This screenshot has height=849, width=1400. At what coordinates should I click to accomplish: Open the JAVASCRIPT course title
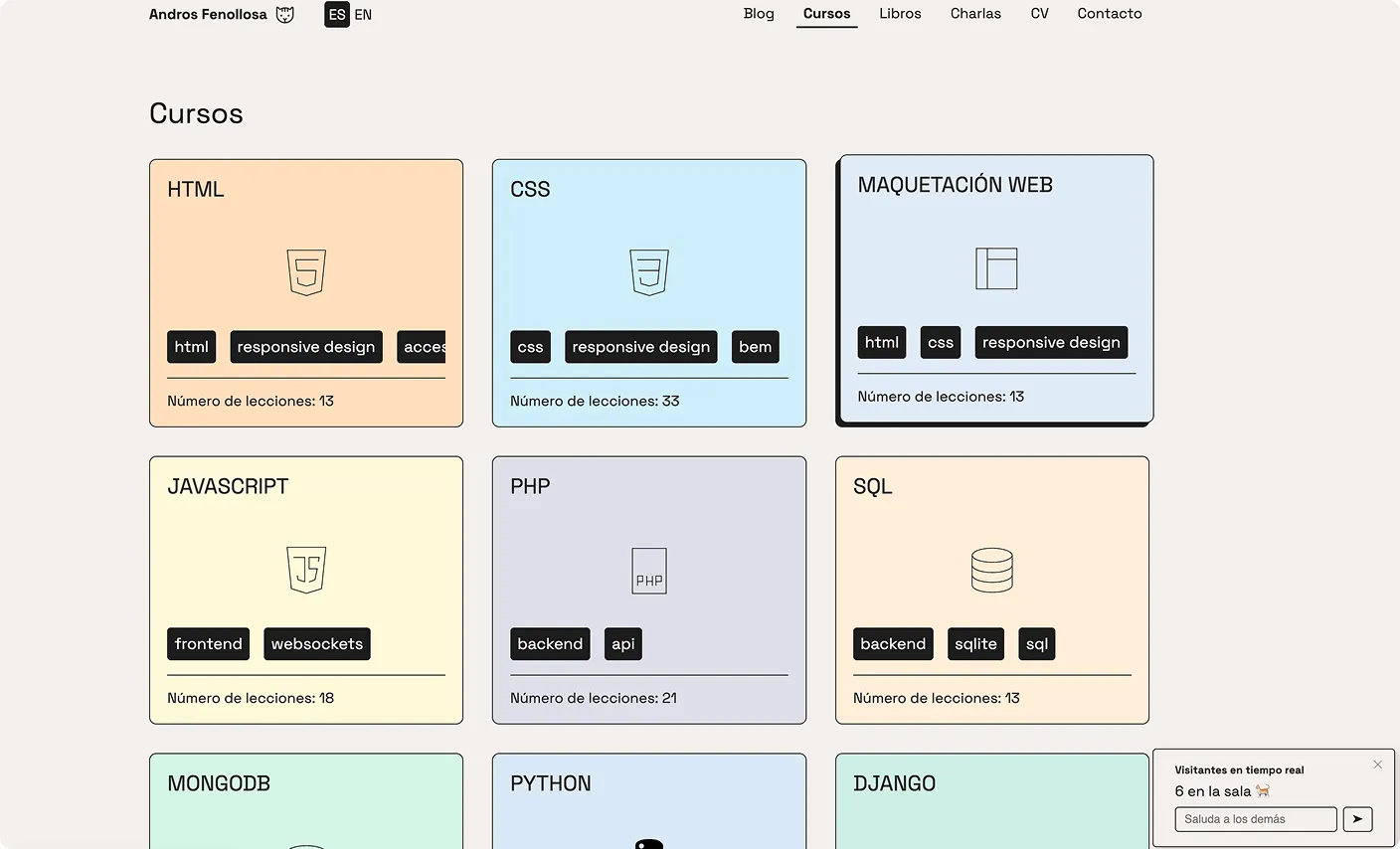228,486
